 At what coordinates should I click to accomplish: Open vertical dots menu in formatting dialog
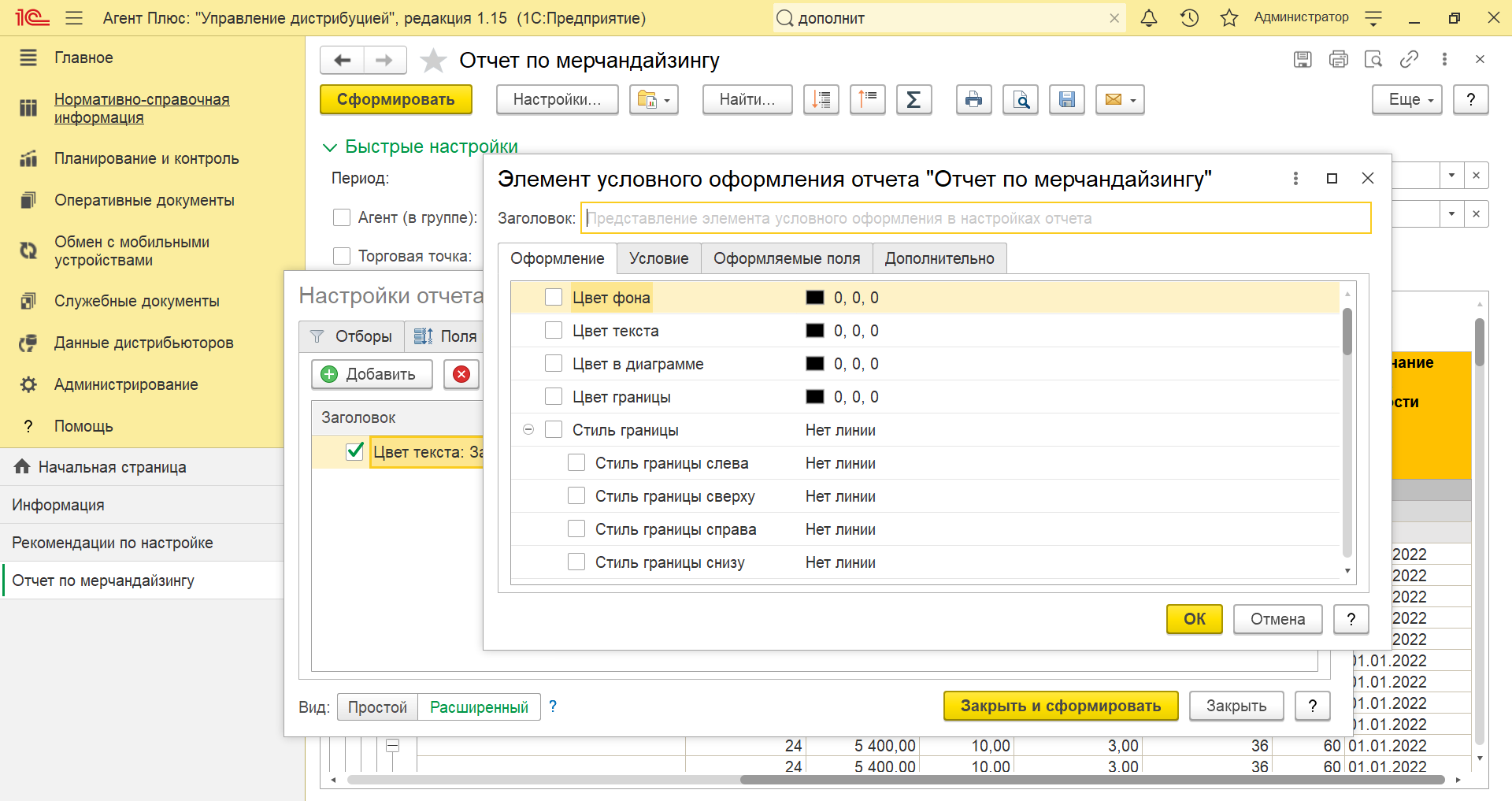tap(1295, 179)
